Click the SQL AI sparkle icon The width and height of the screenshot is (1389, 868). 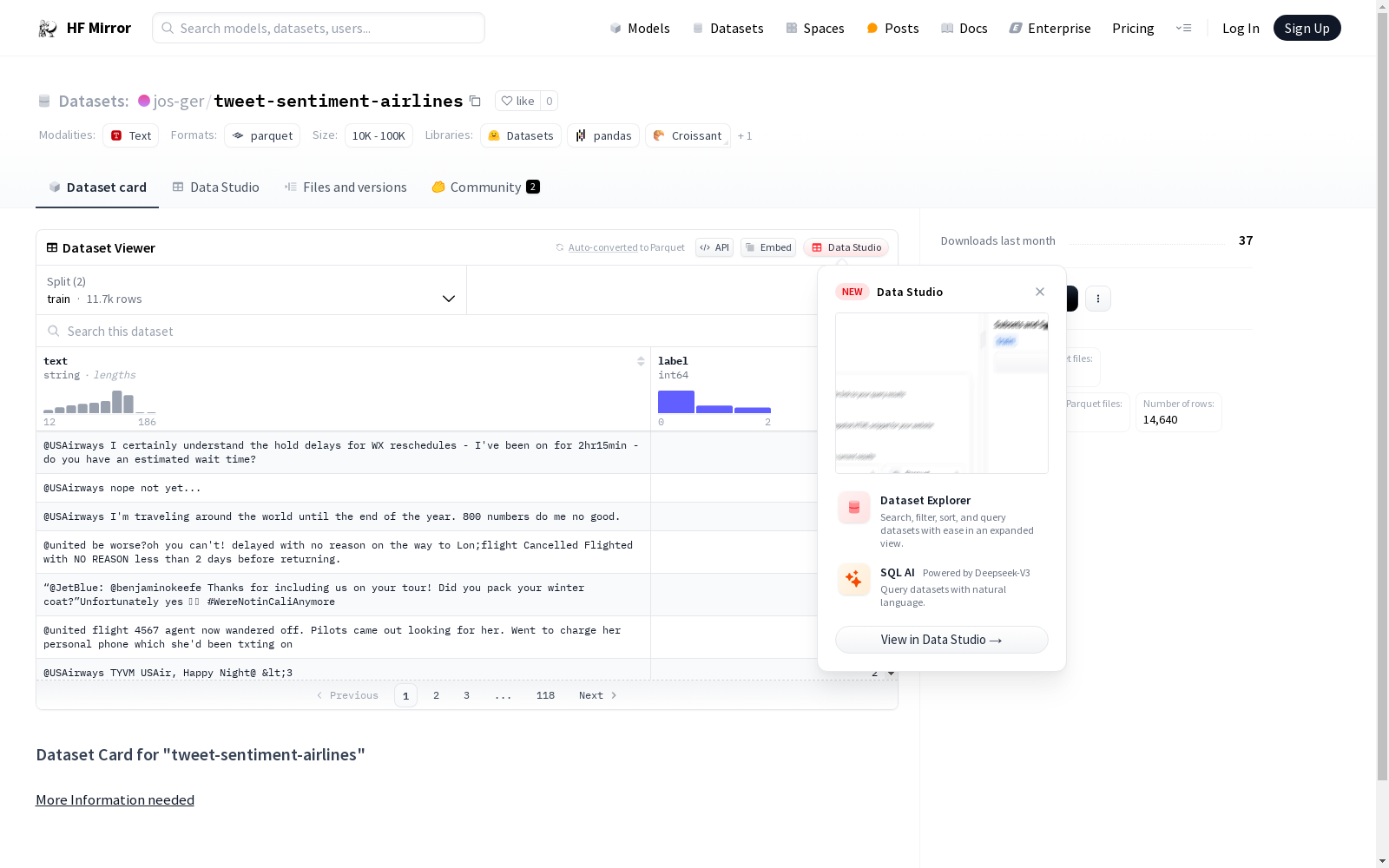pyautogui.click(x=854, y=580)
